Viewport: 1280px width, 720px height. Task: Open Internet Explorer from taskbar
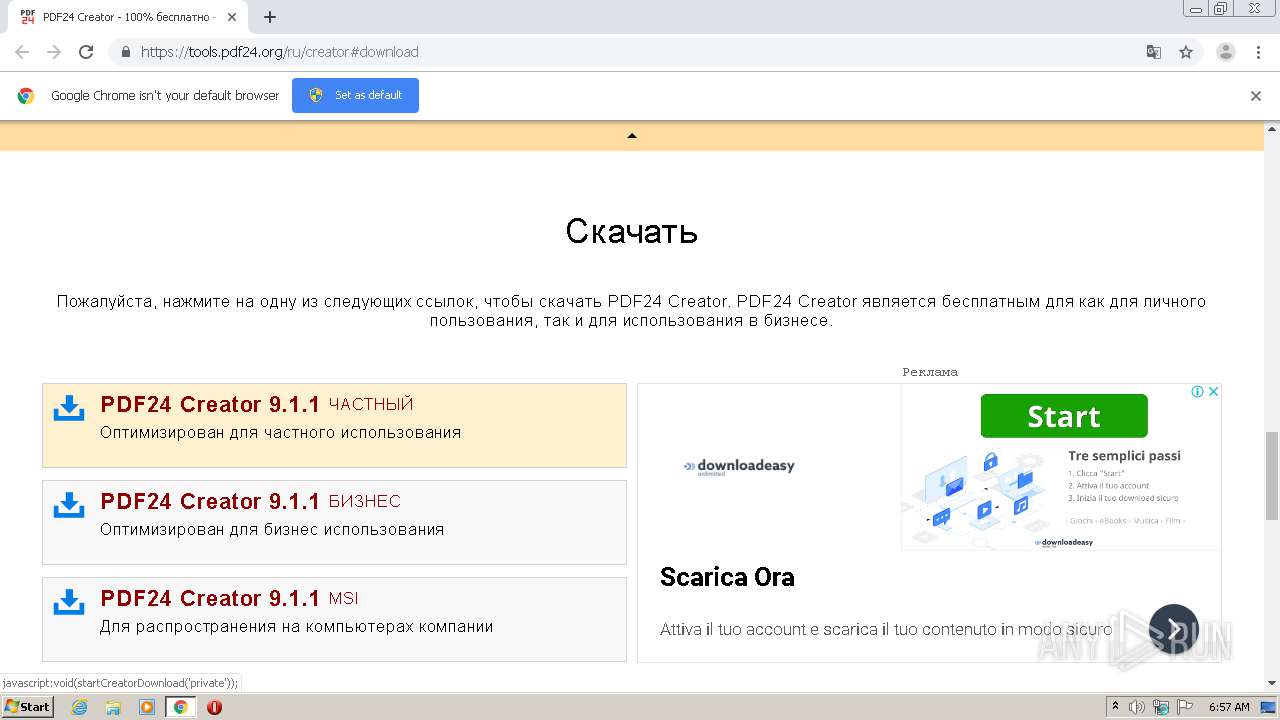[x=79, y=707]
